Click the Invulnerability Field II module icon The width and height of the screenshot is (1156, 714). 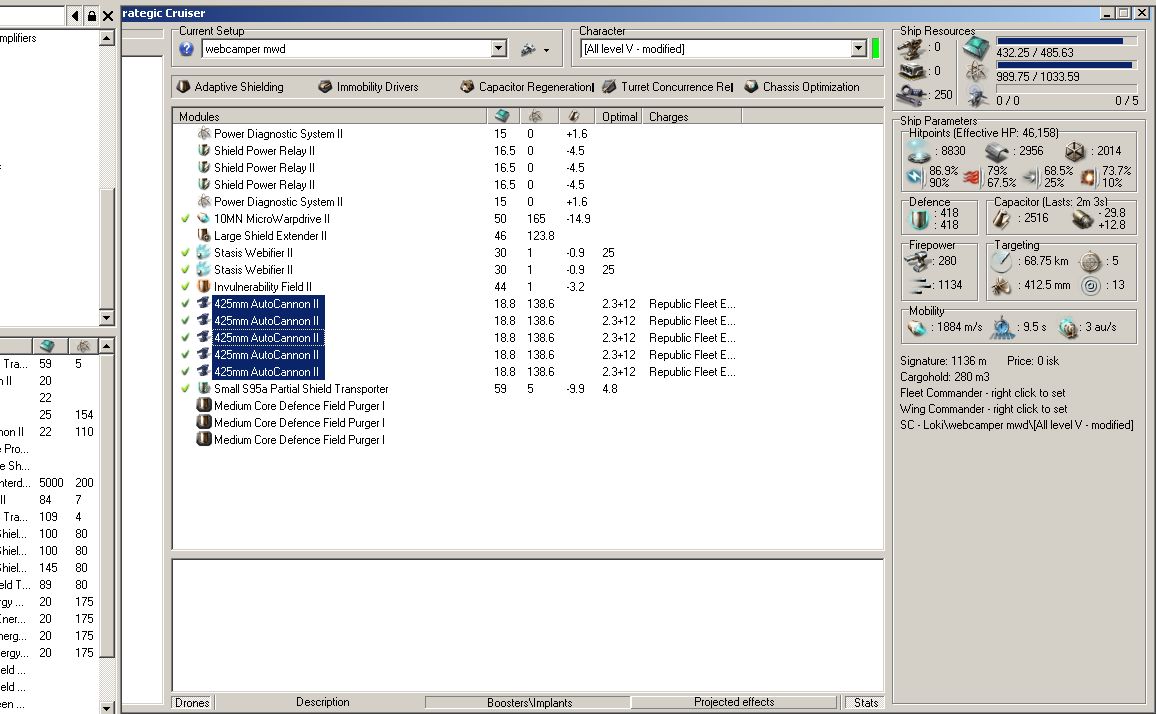[204, 286]
